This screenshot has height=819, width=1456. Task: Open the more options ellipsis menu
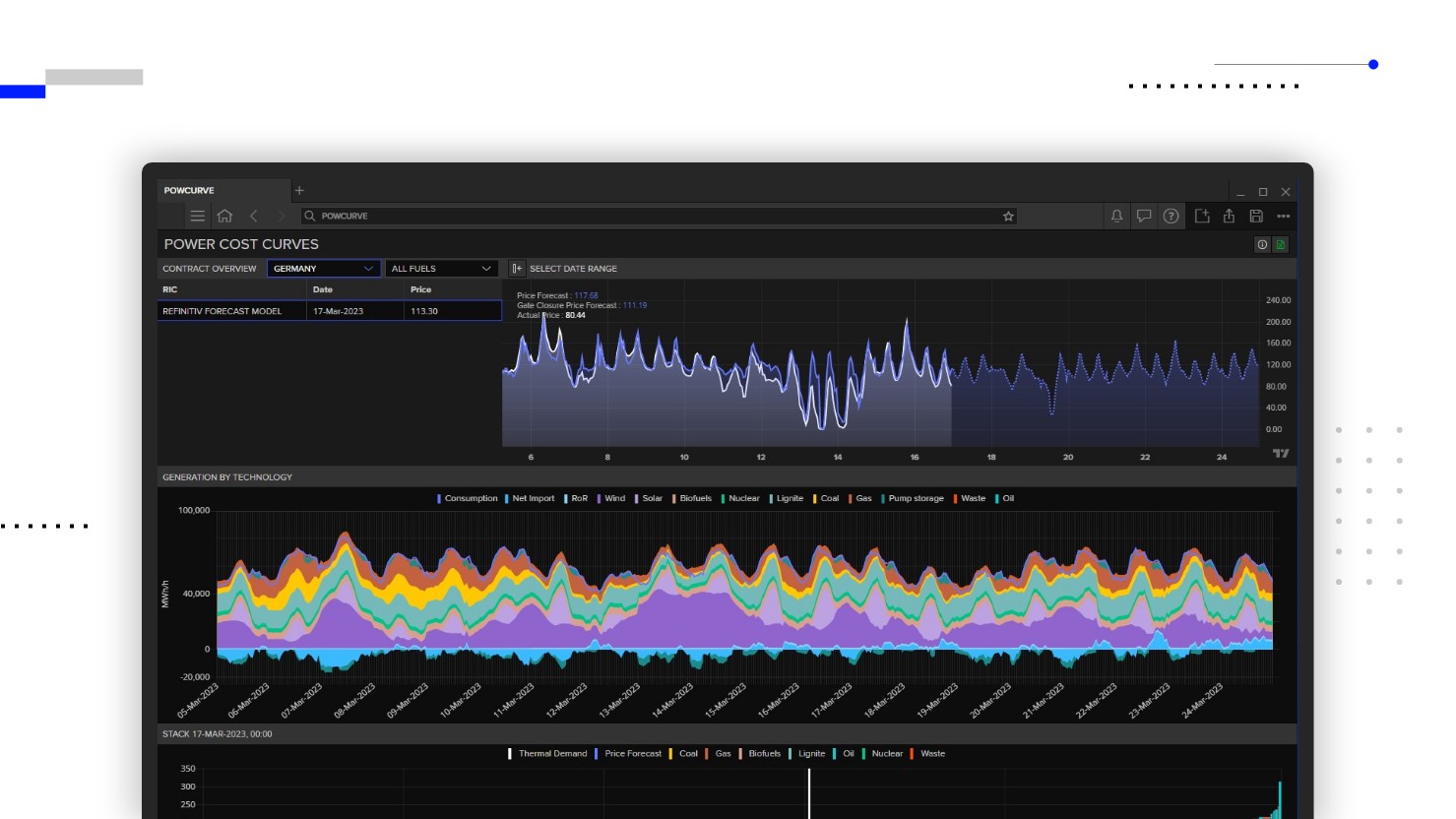tap(1284, 216)
